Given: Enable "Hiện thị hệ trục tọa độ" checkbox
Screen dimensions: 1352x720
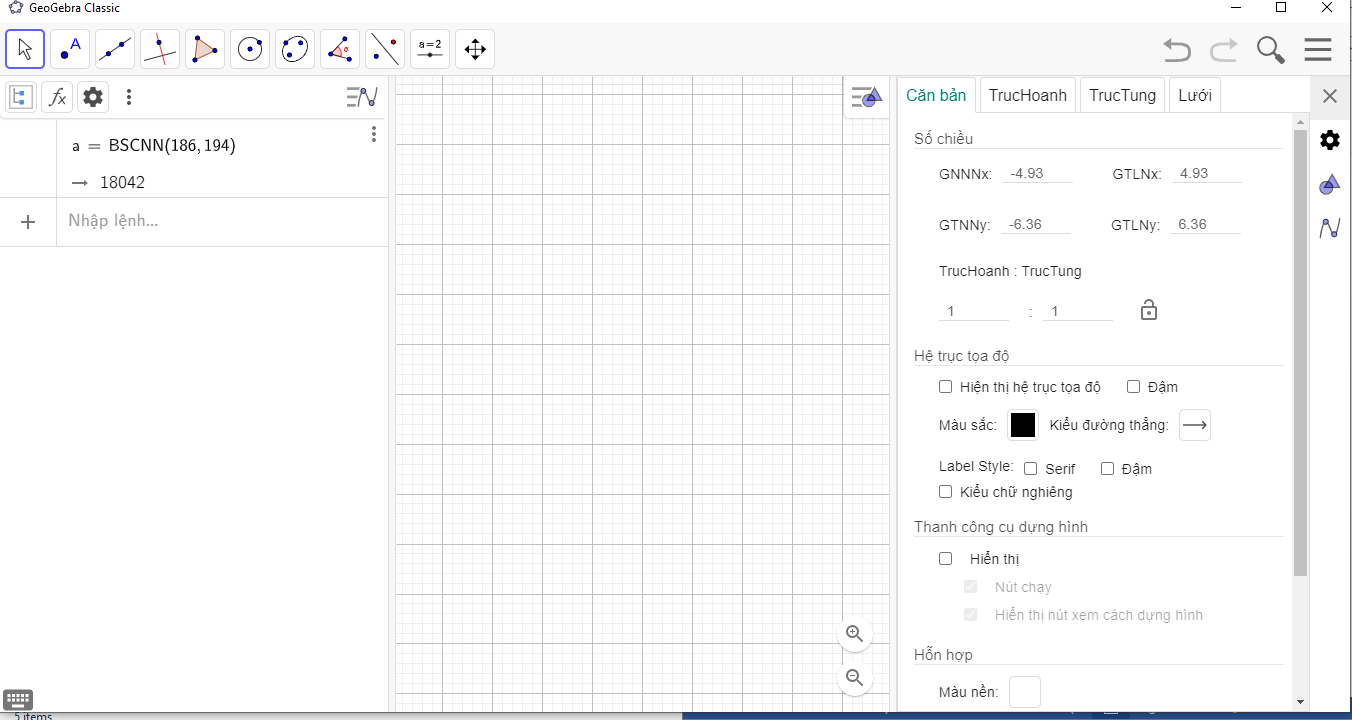Looking at the screenshot, I should pyautogui.click(x=946, y=387).
